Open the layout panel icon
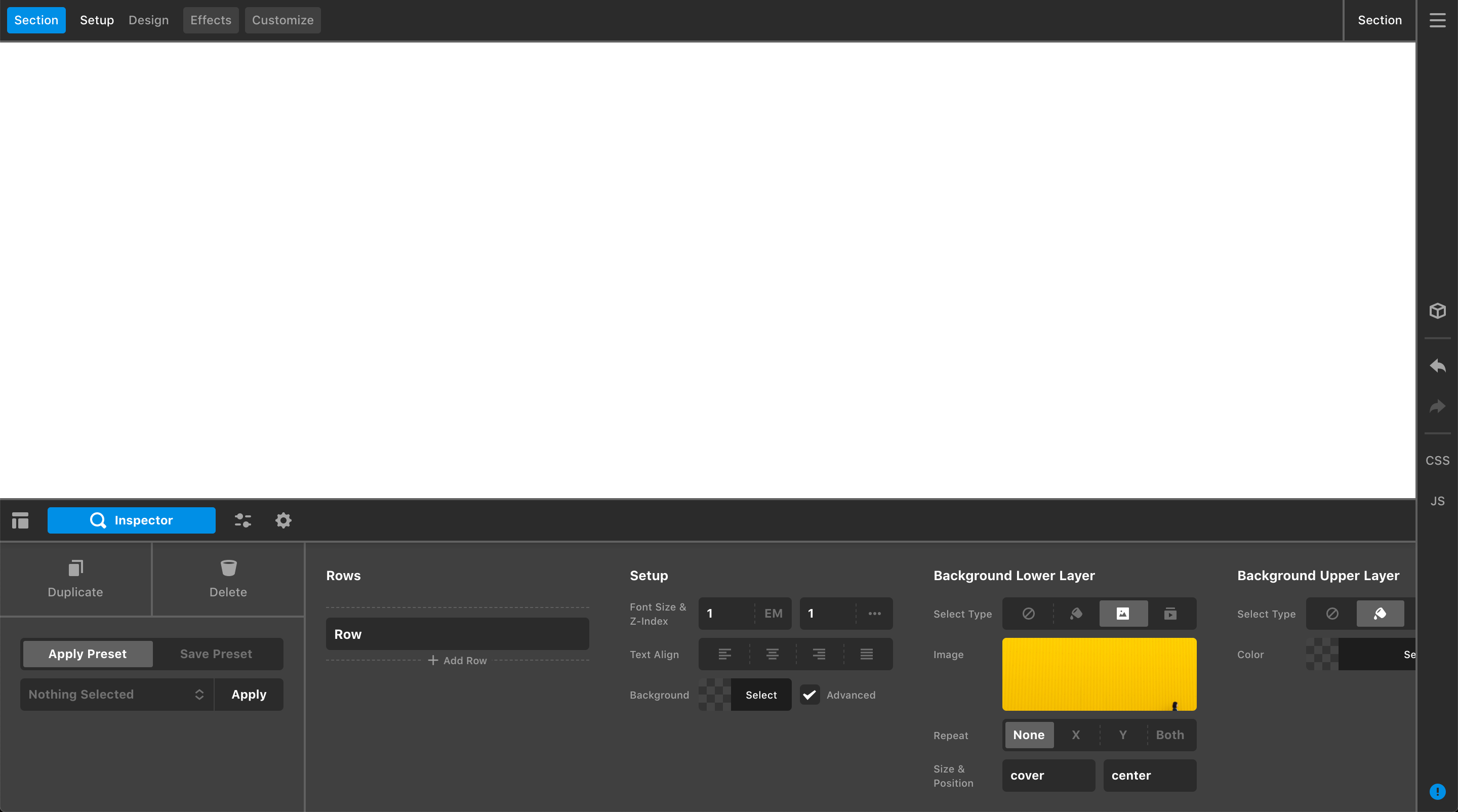 click(20, 520)
